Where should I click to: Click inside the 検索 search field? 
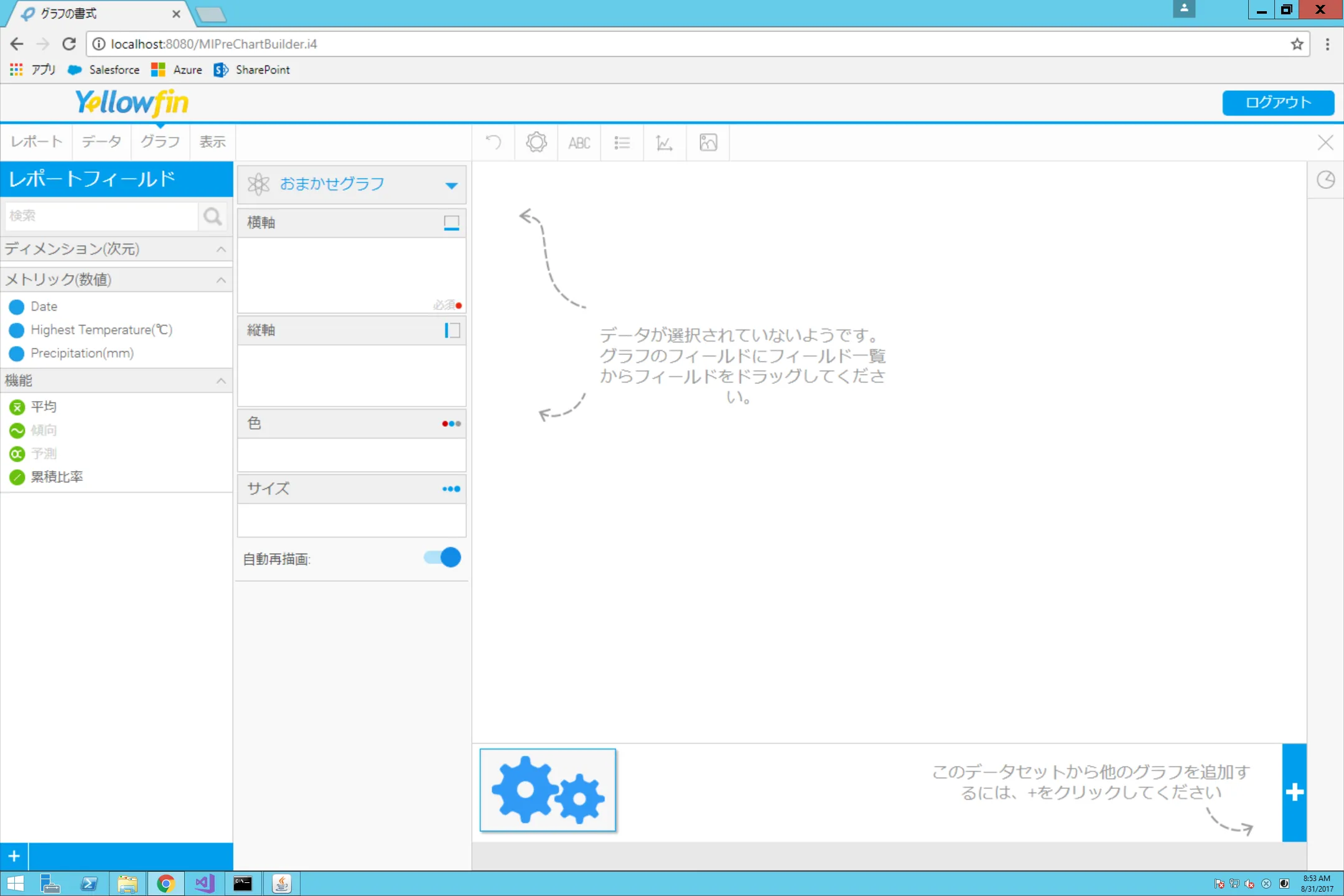[100, 216]
